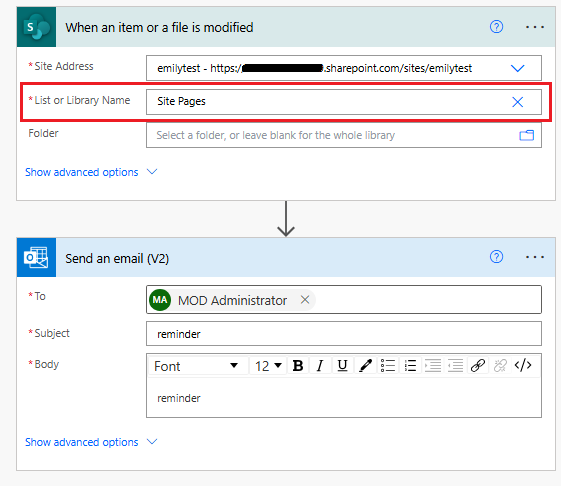
Task: Toggle bold formatting
Action: click(x=298, y=366)
